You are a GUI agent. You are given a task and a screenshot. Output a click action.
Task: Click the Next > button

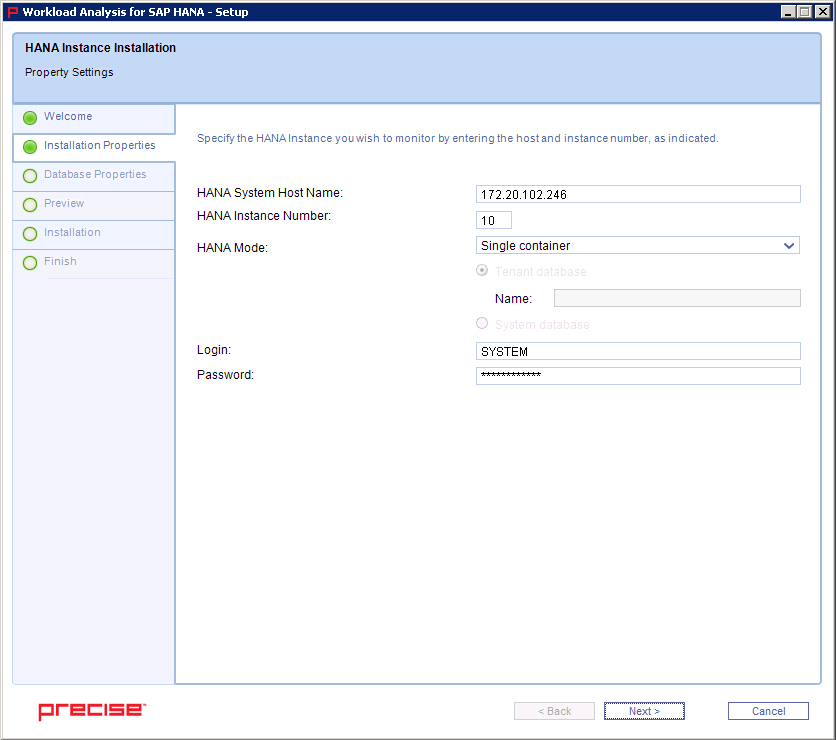tap(644, 711)
